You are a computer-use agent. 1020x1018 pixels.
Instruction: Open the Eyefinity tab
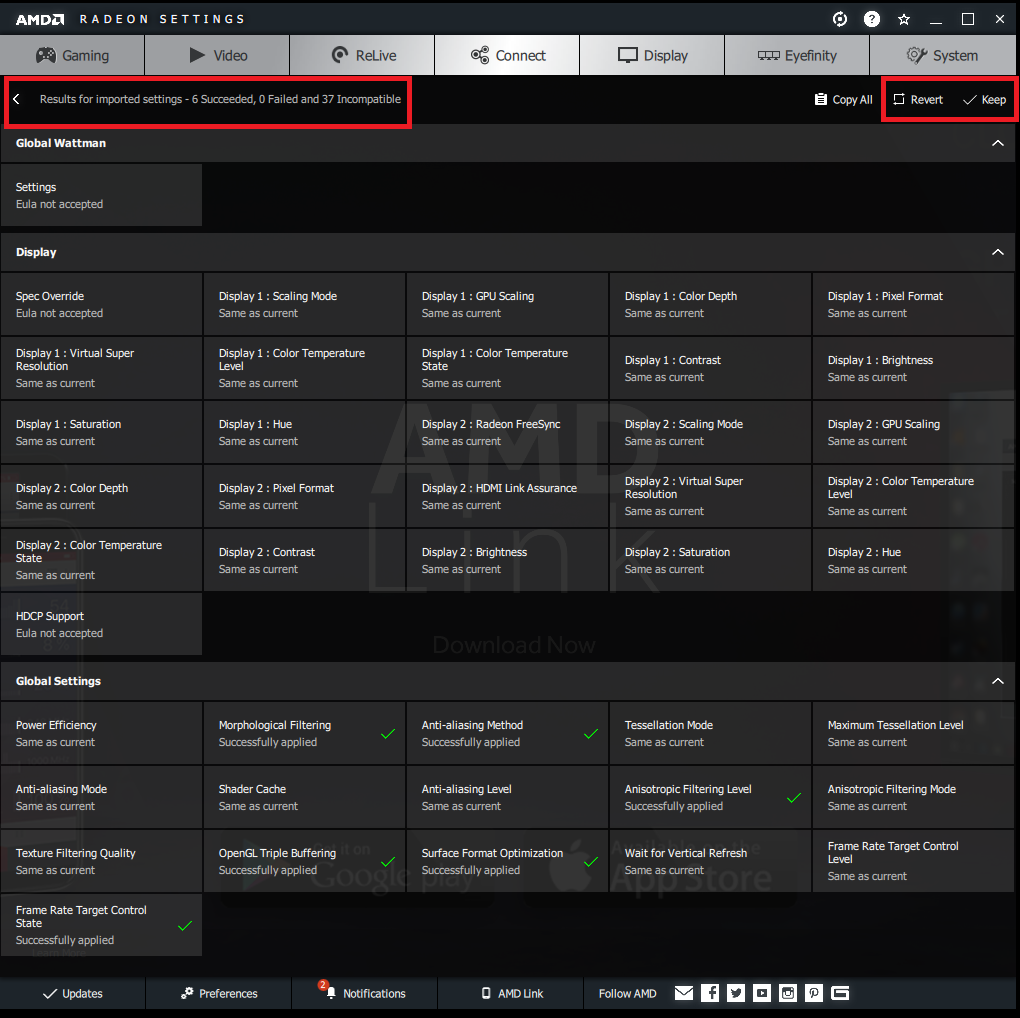tap(797, 55)
